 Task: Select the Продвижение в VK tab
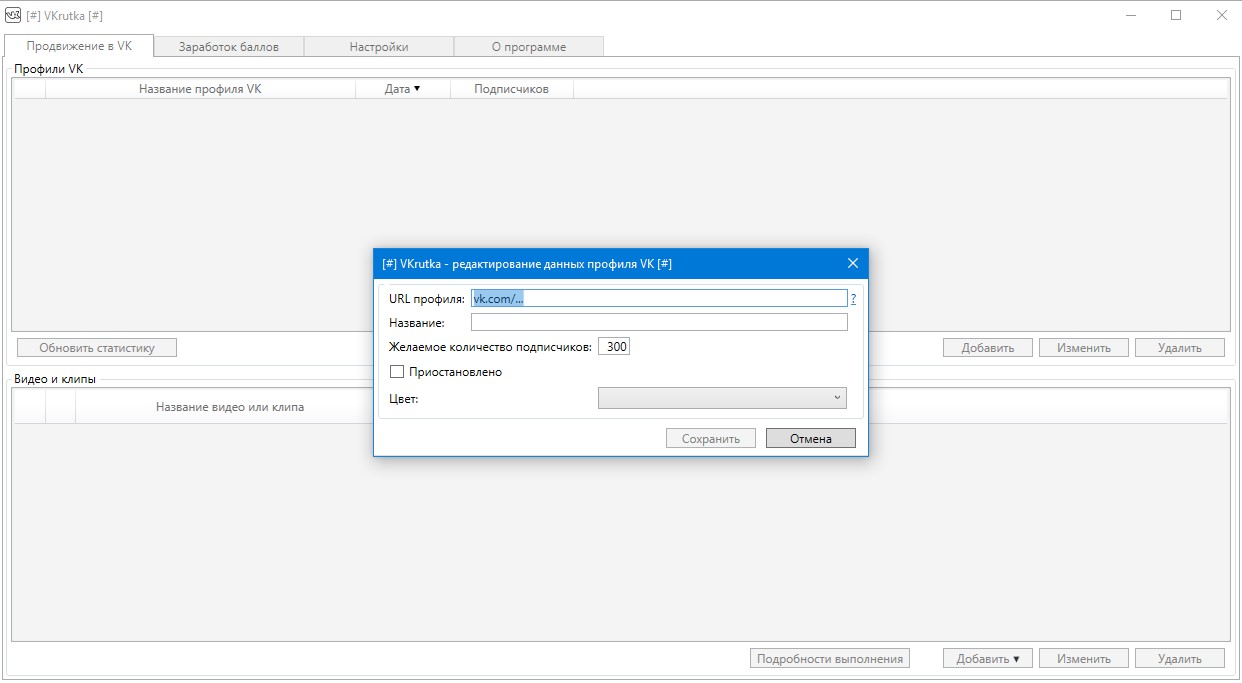79,46
